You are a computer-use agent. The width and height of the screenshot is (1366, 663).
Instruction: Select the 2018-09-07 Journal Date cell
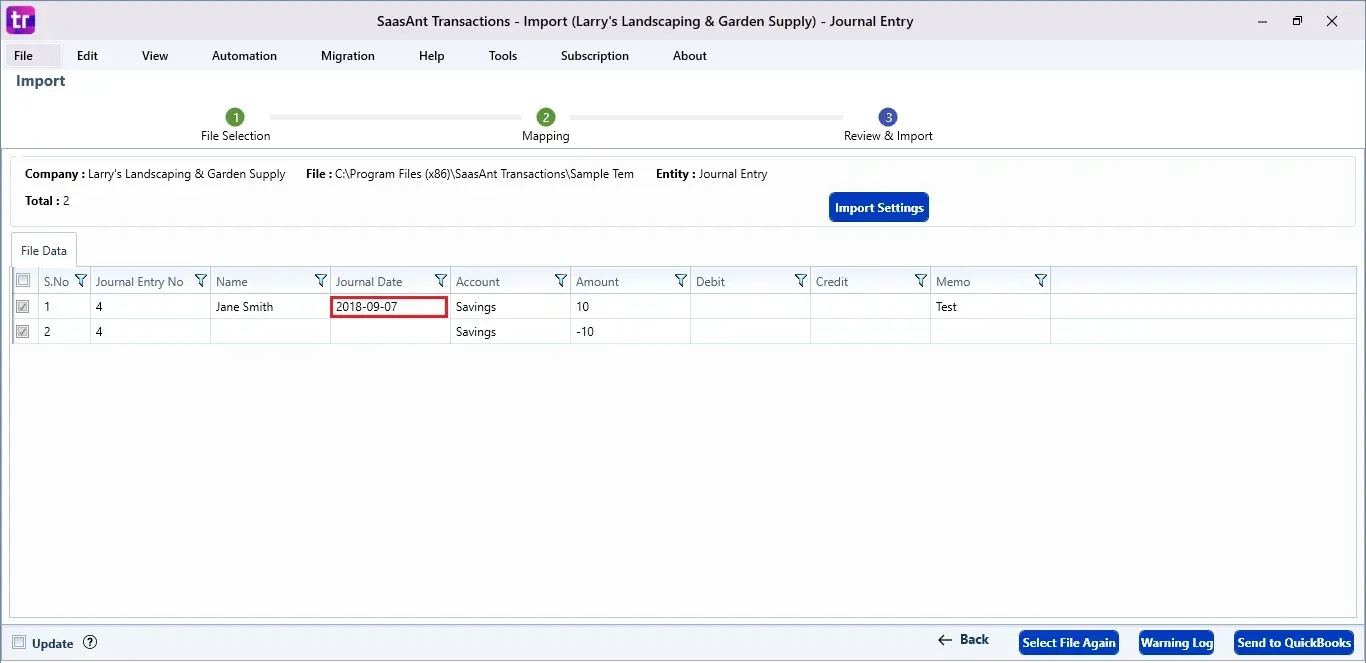[388, 307]
